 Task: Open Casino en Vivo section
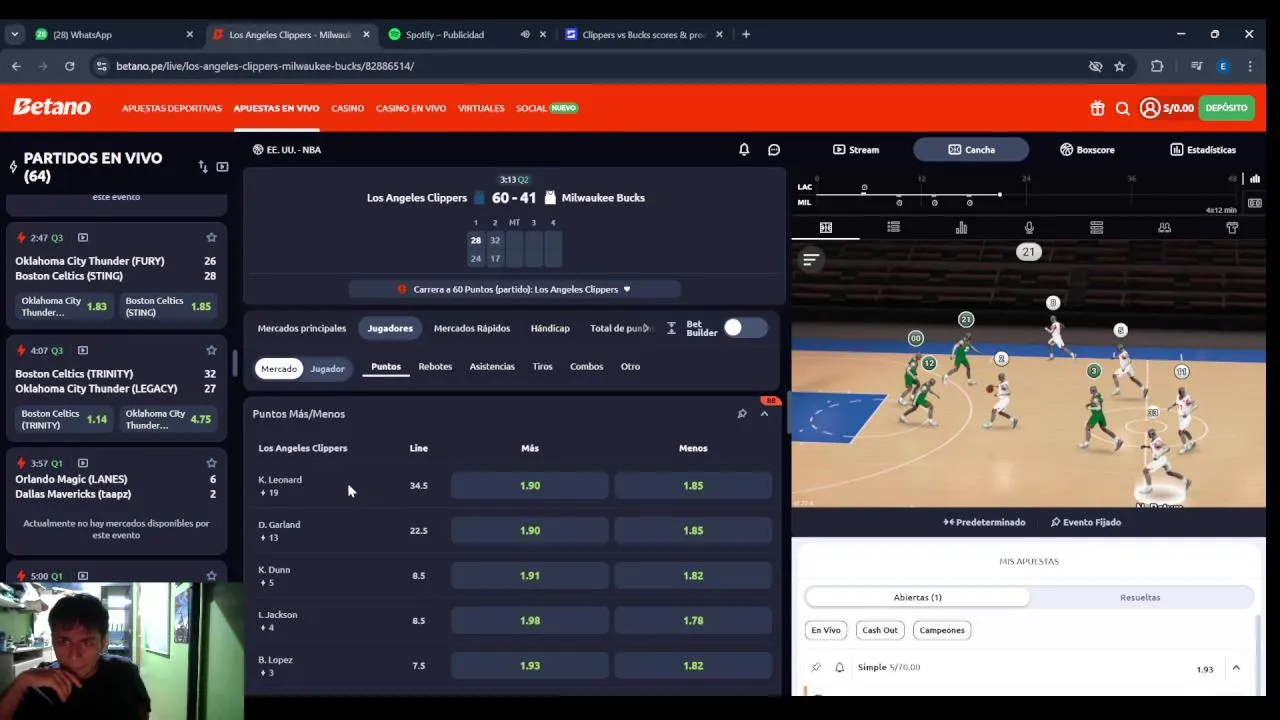coord(411,108)
